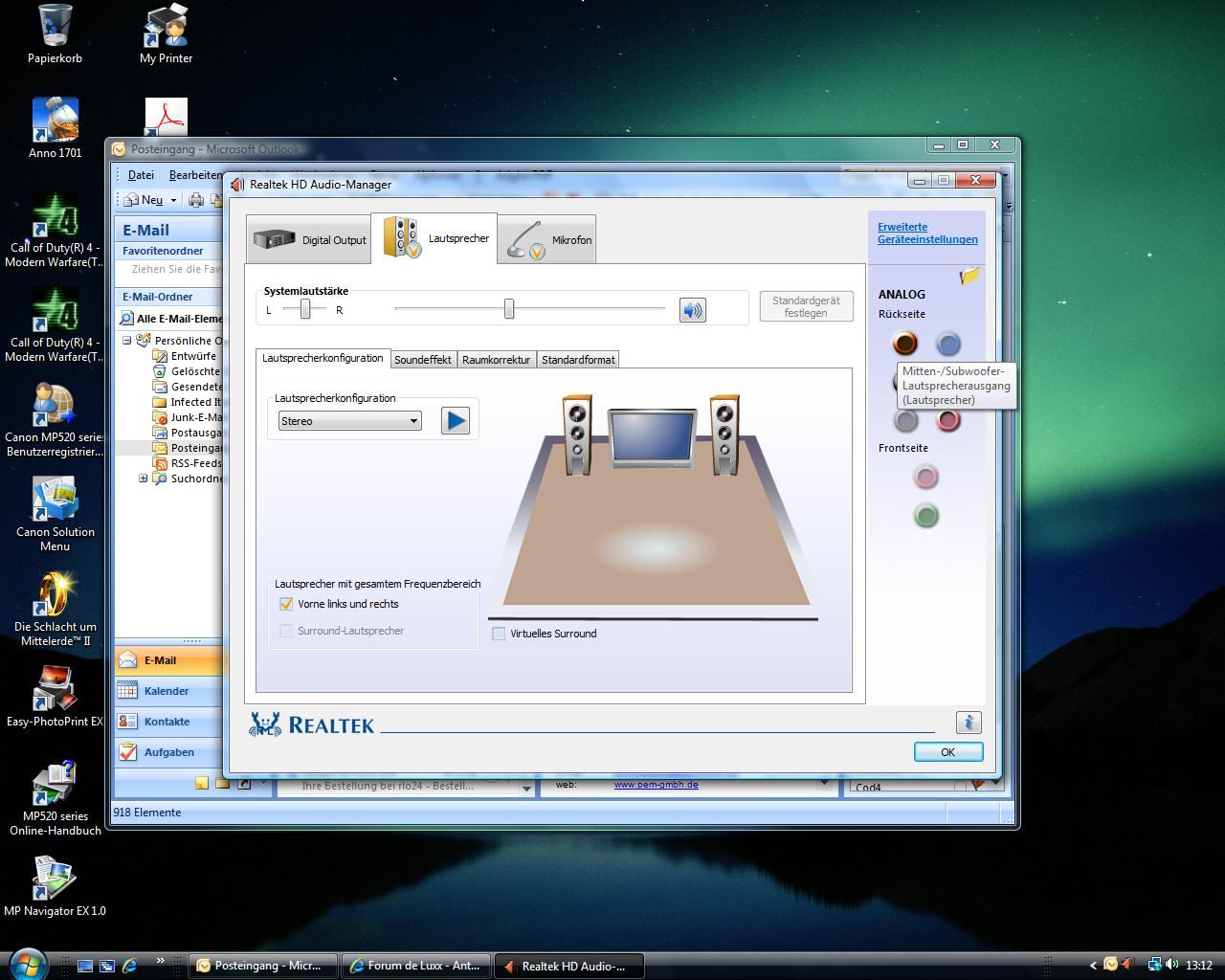Show hidden system tray icons arrow
The image size is (1225, 980).
[1094, 966]
